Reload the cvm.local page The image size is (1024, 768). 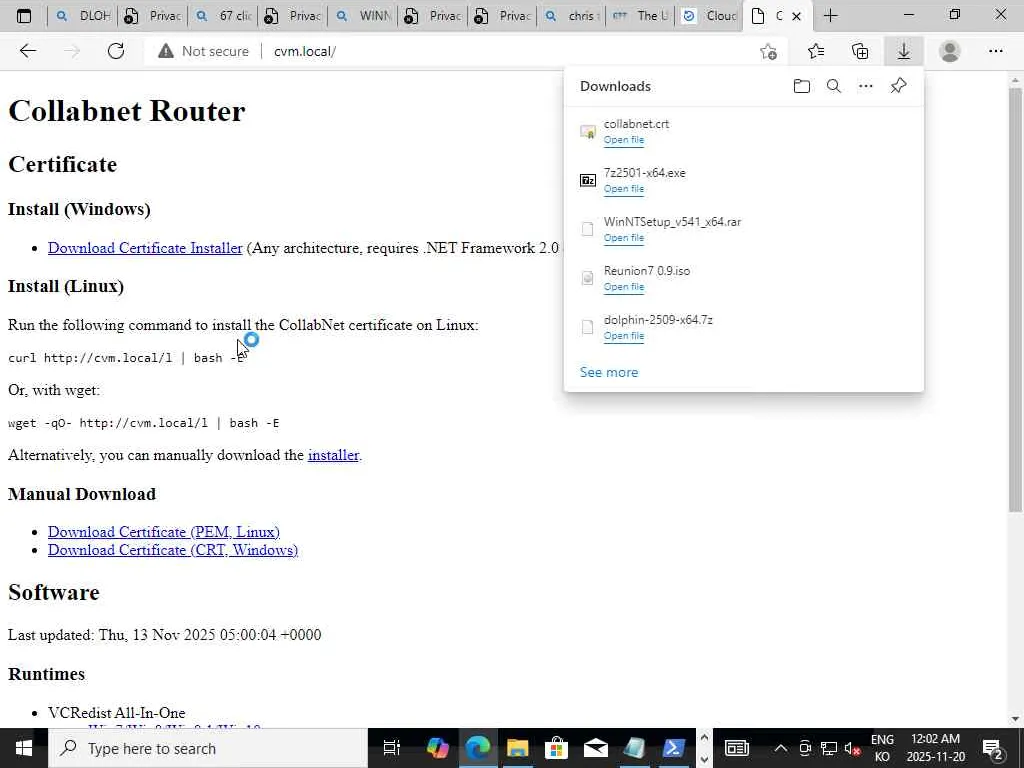pyautogui.click(x=116, y=51)
